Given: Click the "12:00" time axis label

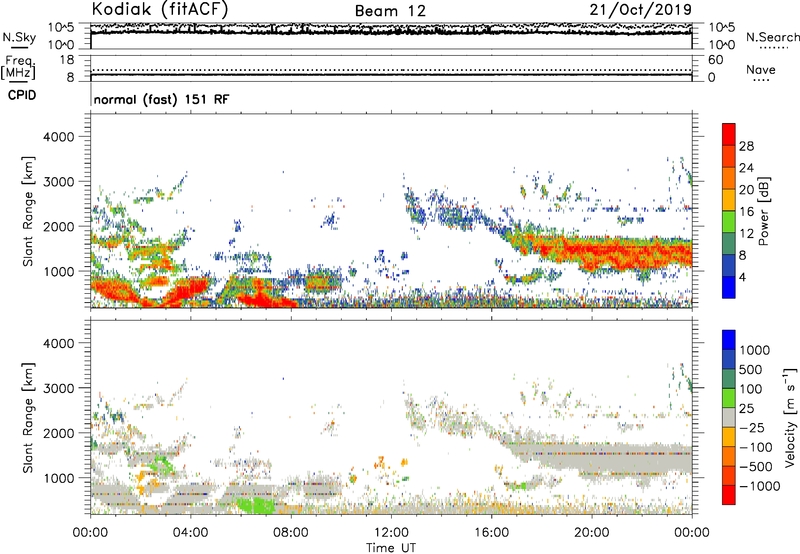Looking at the screenshot, I should click(x=391, y=533).
